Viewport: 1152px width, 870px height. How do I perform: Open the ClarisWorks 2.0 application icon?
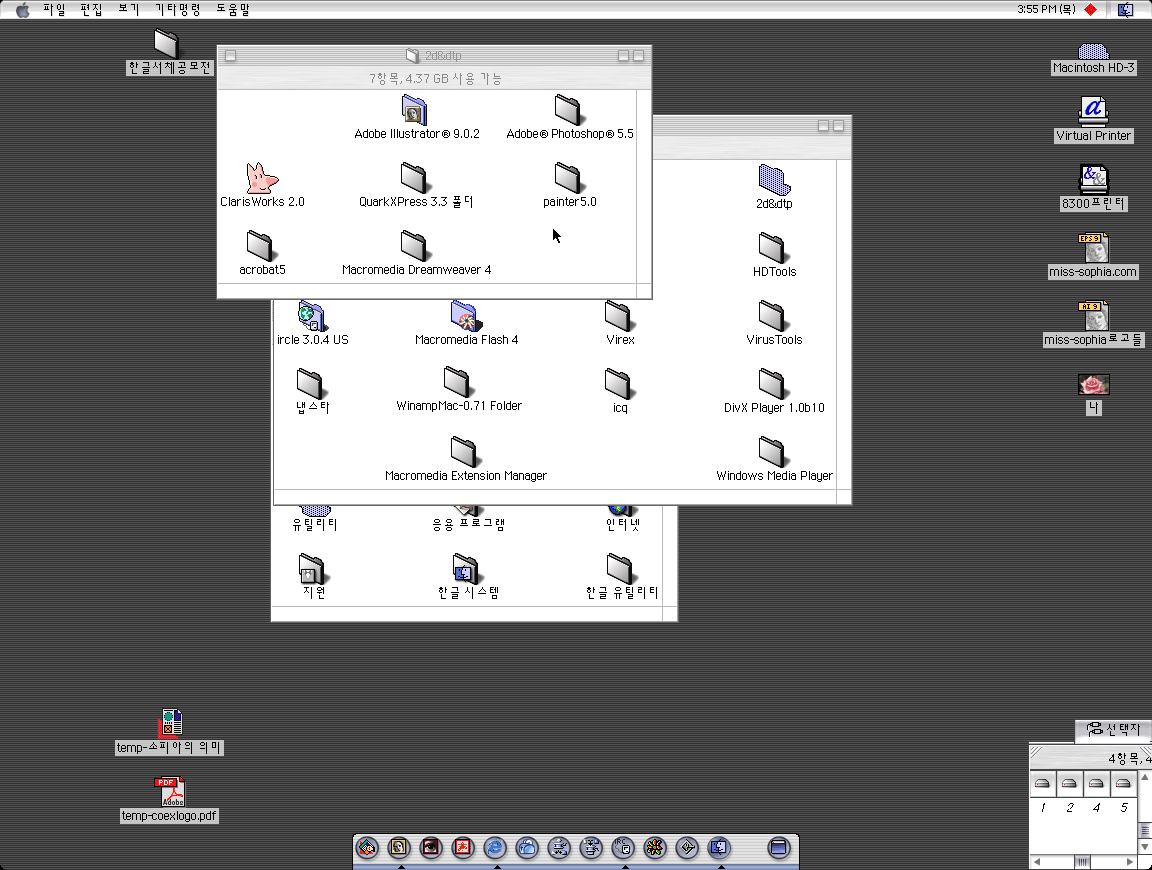coord(261,178)
